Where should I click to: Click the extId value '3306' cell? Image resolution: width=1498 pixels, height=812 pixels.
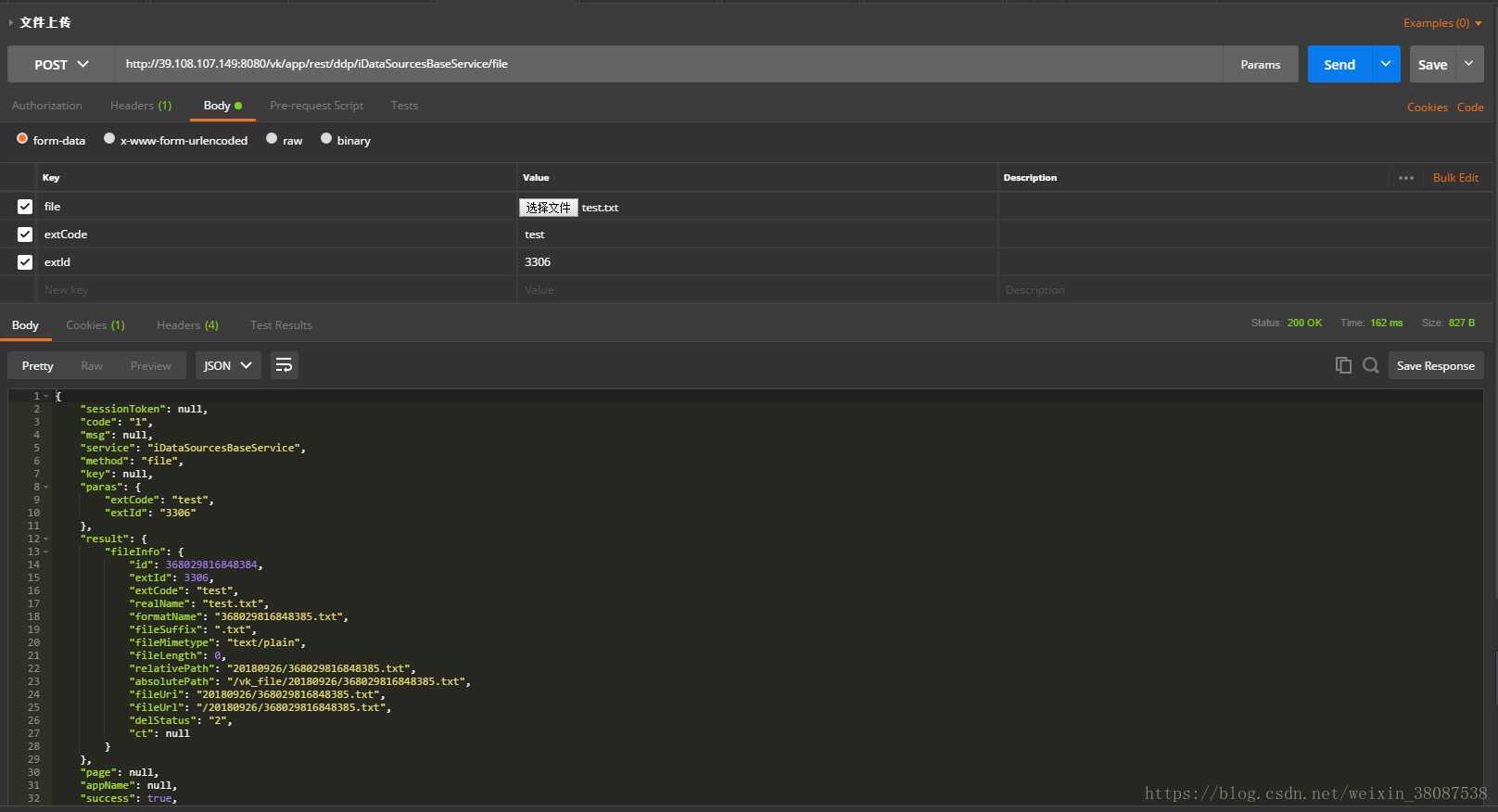point(757,262)
